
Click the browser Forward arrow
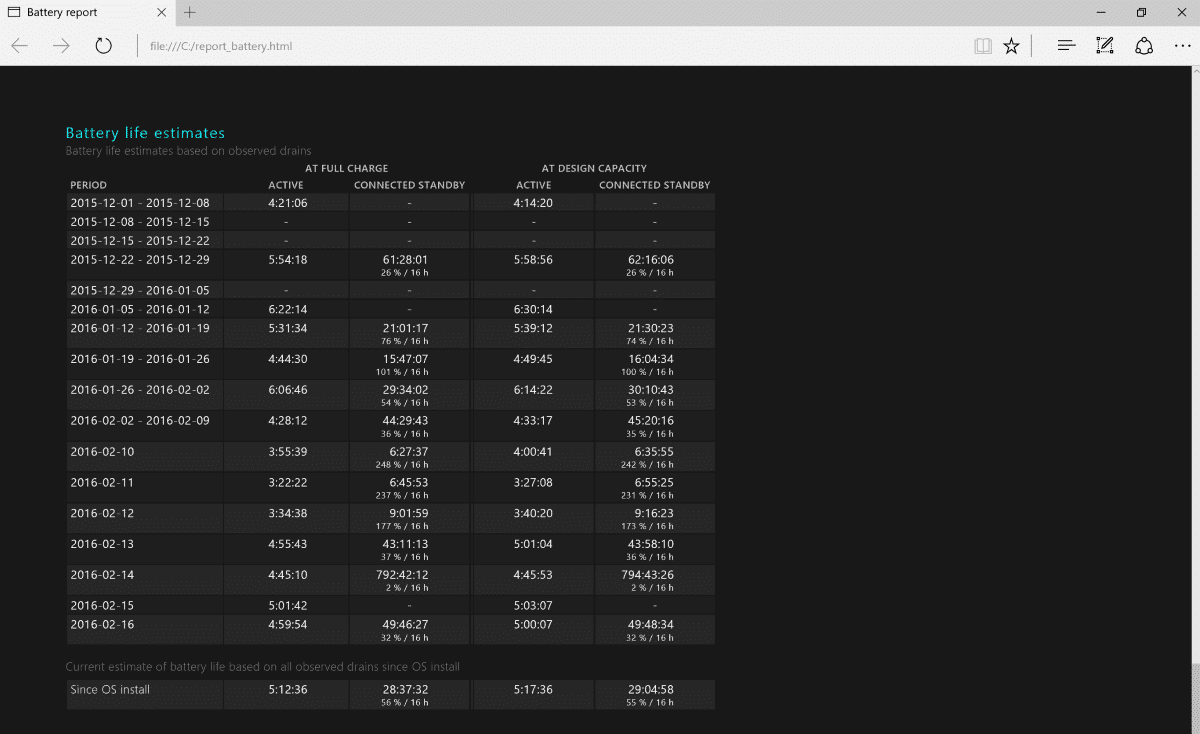pyautogui.click(x=61, y=46)
